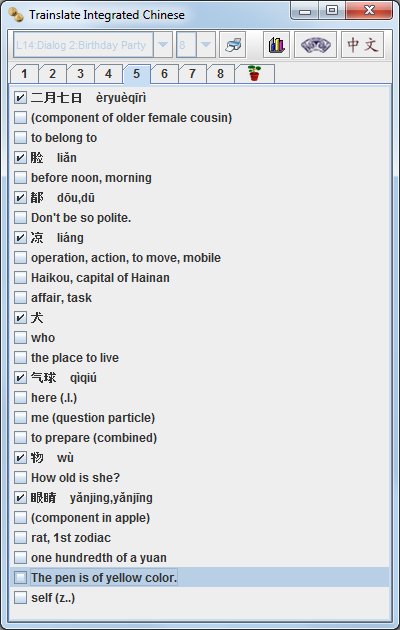Click the blue fan icon button
This screenshot has width=400, height=630.
click(x=315, y=45)
